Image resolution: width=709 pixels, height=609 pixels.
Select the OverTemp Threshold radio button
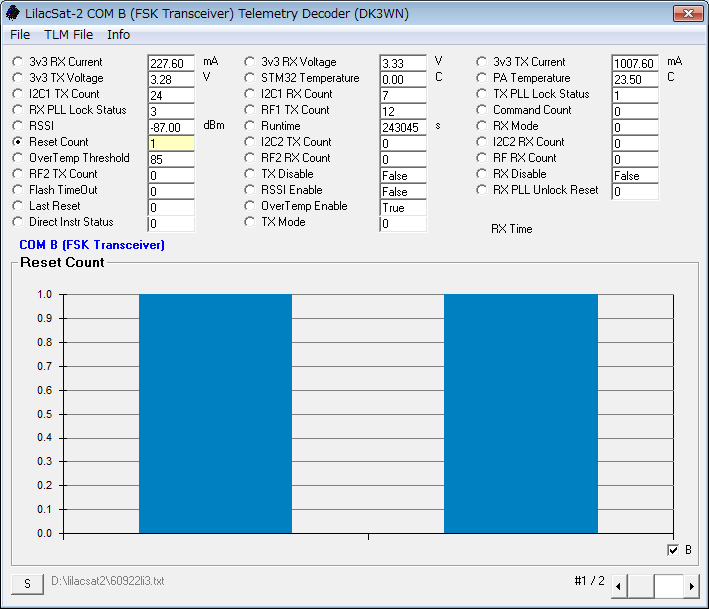[18, 158]
